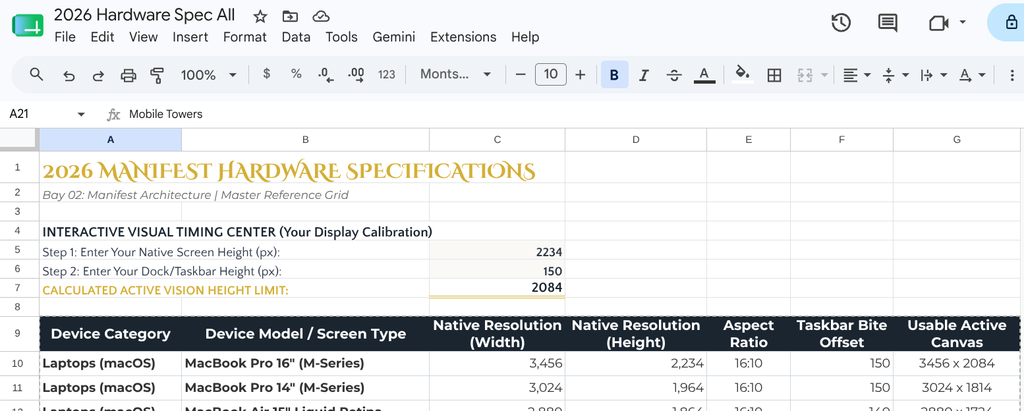Search the menus magnifier icon
1024x411 pixels.
[37, 74]
